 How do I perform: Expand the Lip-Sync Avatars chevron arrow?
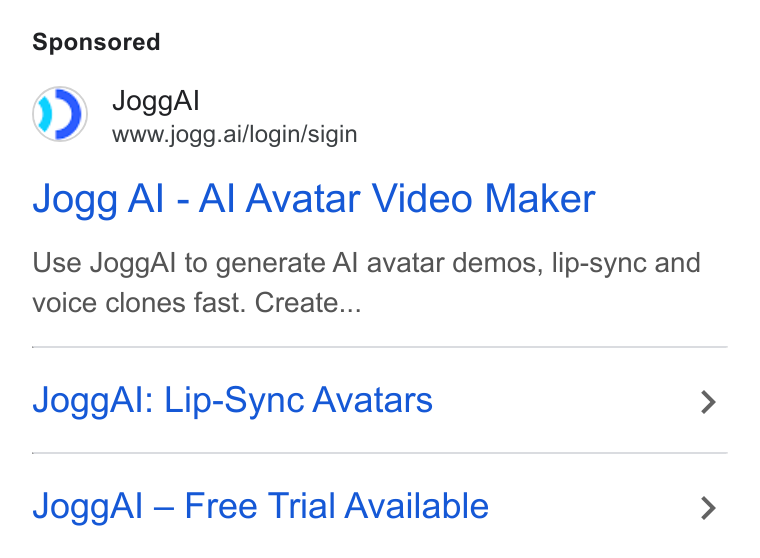click(x=708, y=402)
